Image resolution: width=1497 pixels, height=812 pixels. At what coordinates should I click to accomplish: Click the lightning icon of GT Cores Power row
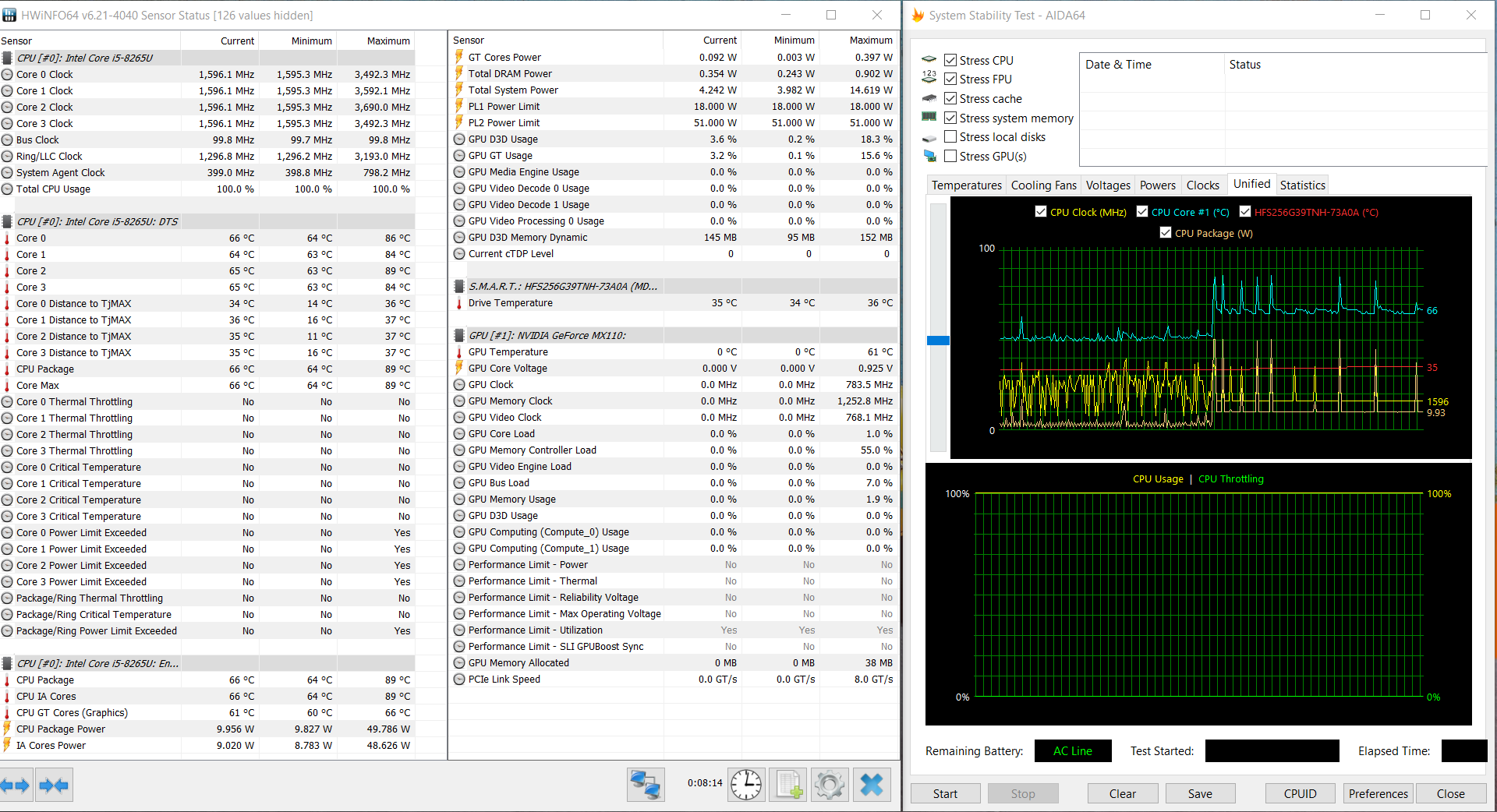click(459, 57)
